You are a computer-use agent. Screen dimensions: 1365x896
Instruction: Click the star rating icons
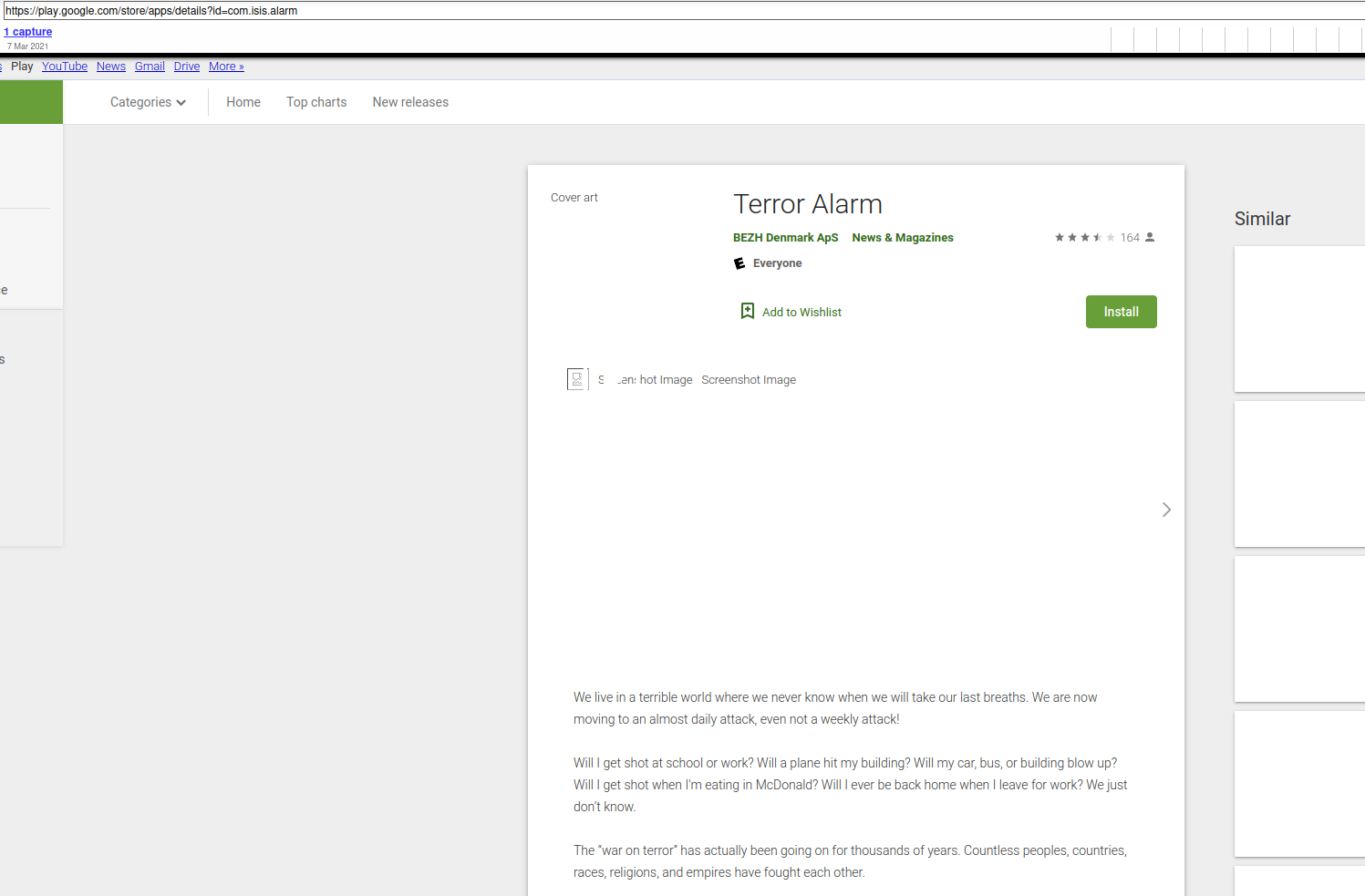(1084, 238)
